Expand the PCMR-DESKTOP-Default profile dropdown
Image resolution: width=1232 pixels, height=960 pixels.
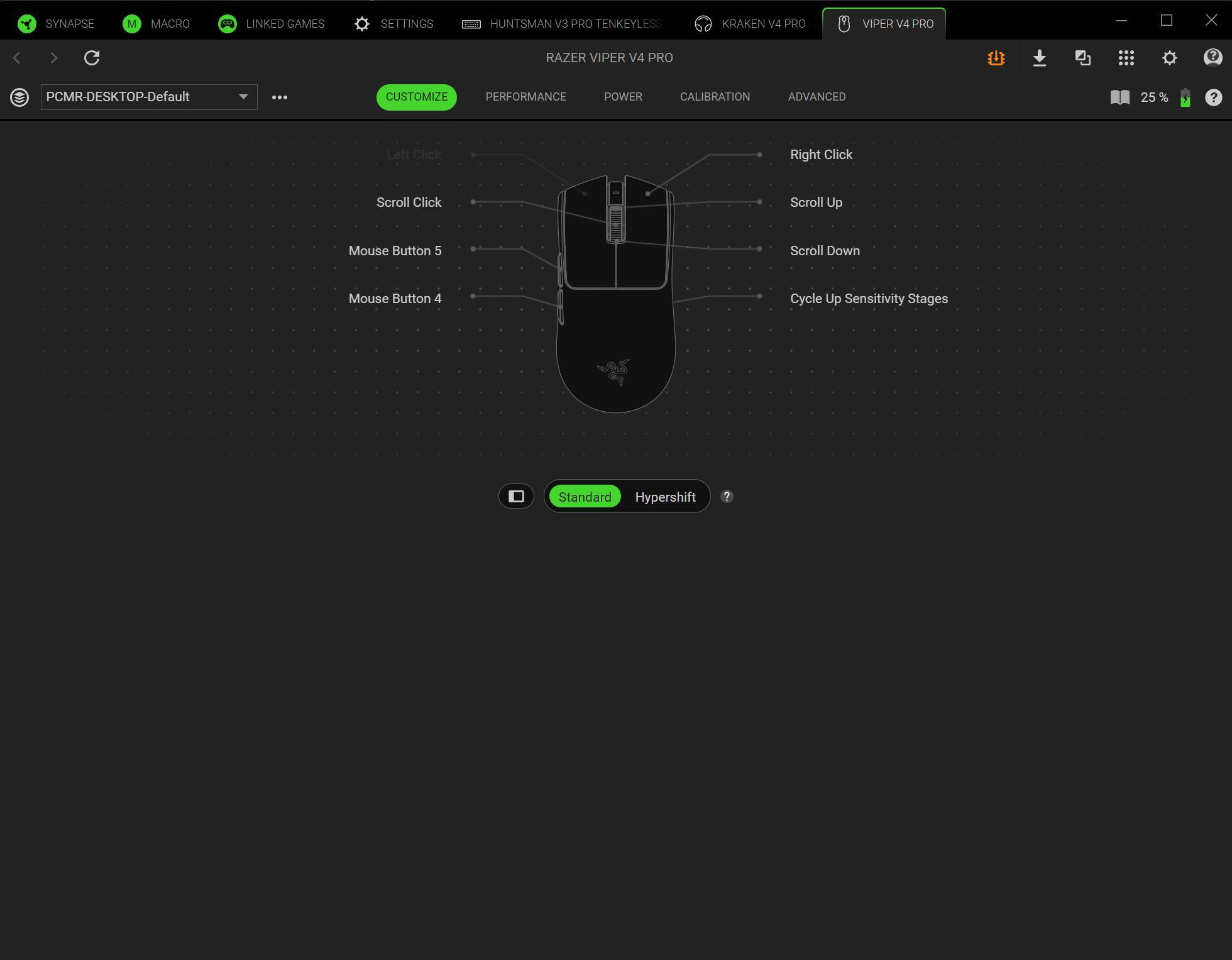click(x=149, y=97)
